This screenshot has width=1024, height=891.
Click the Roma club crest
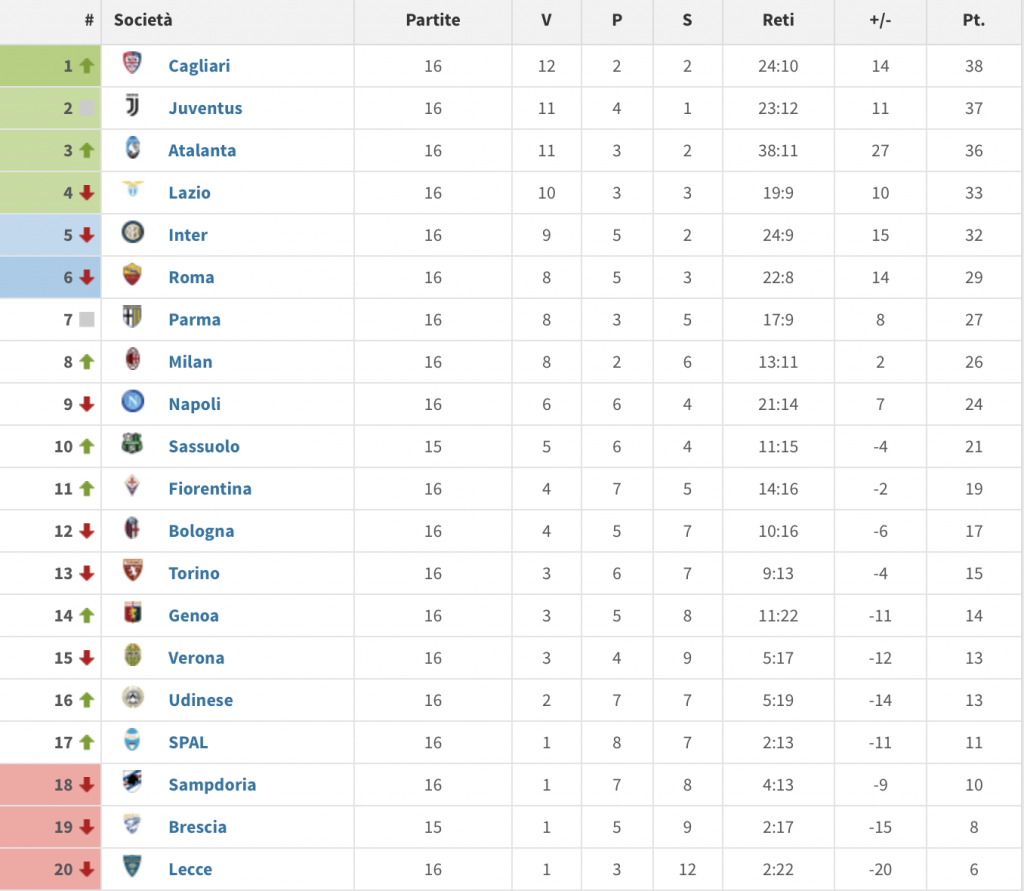132,276
